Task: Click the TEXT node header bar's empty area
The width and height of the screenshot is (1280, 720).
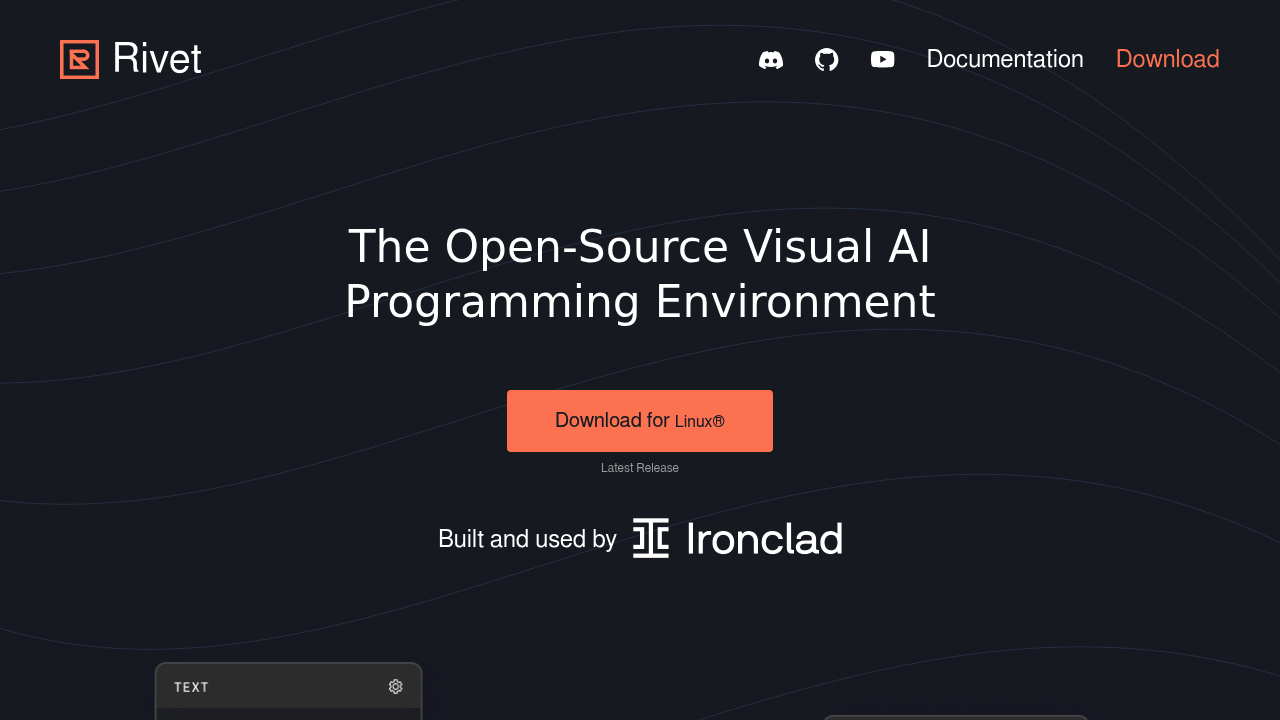Action: tap(298, 687)
